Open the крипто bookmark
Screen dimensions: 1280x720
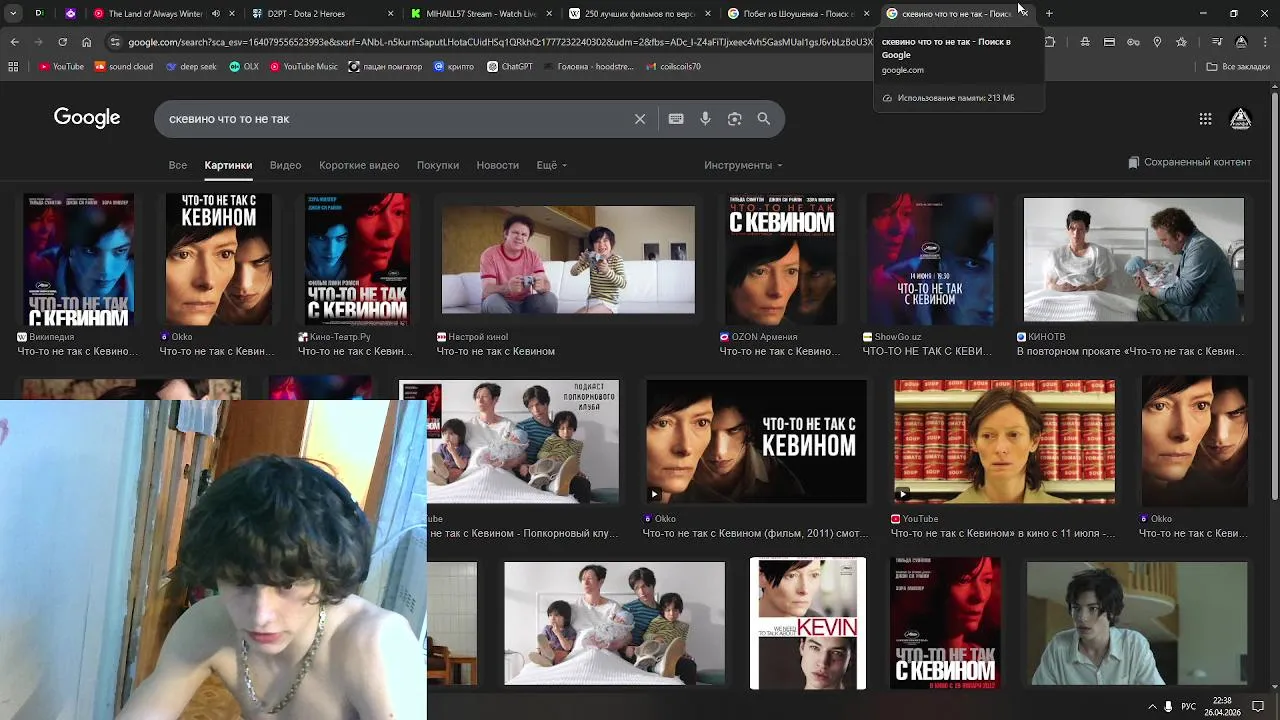pos(454,67)
